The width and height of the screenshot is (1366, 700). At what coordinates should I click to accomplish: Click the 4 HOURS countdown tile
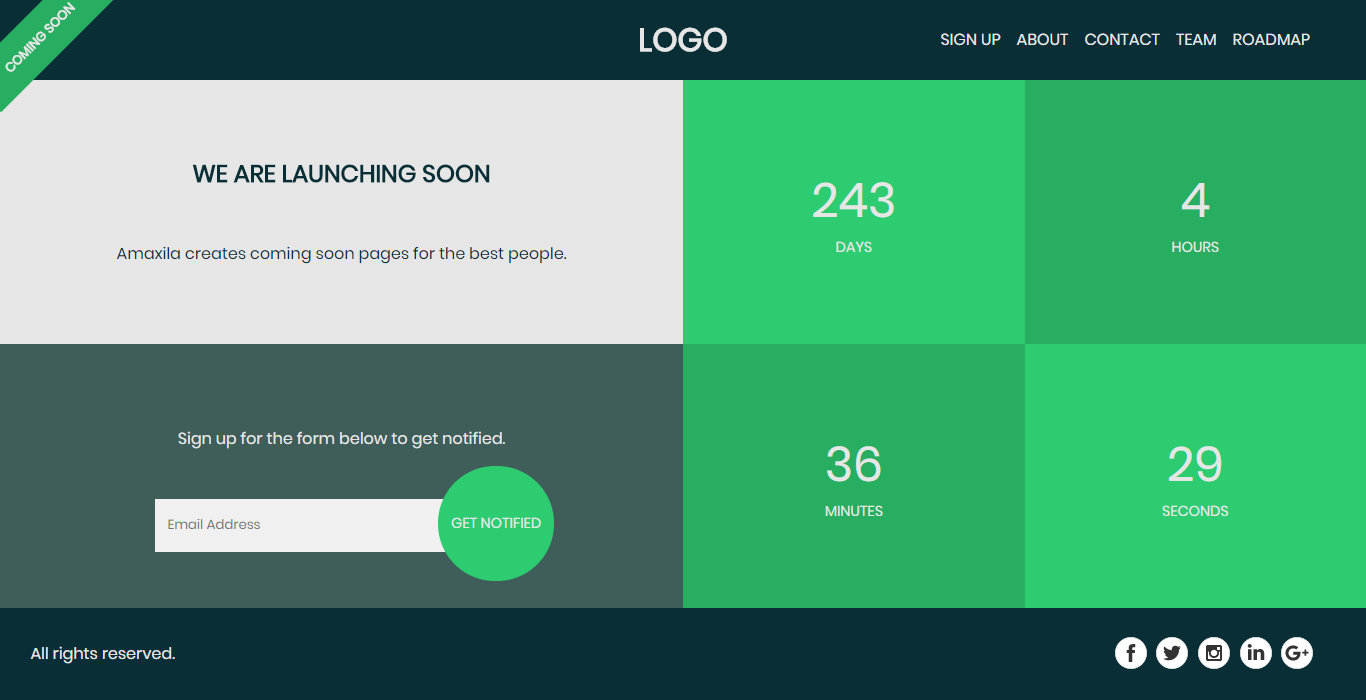[x=1195, y=212]
